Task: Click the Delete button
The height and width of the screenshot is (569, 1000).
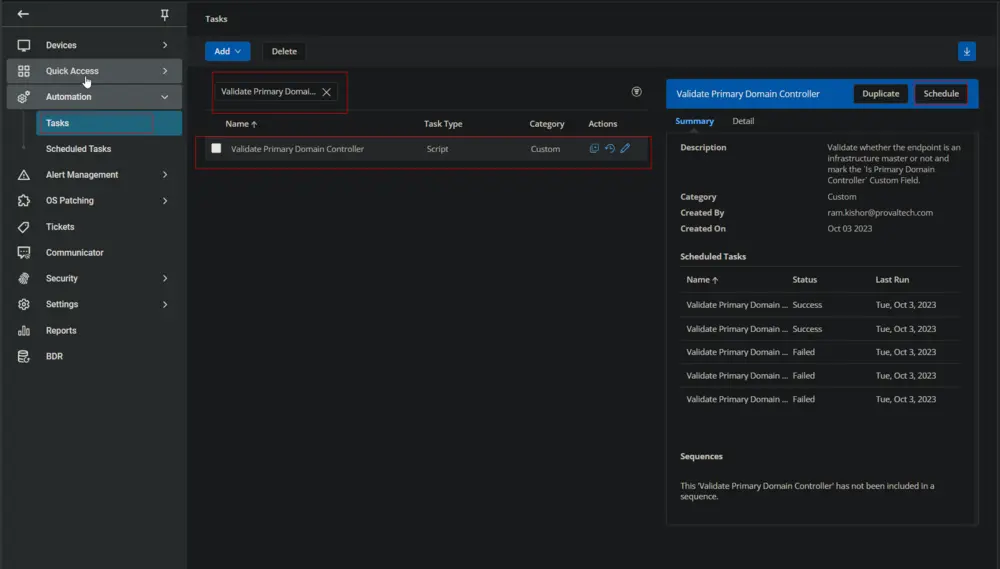Action: pyautogui.click(x=284, y=51)
